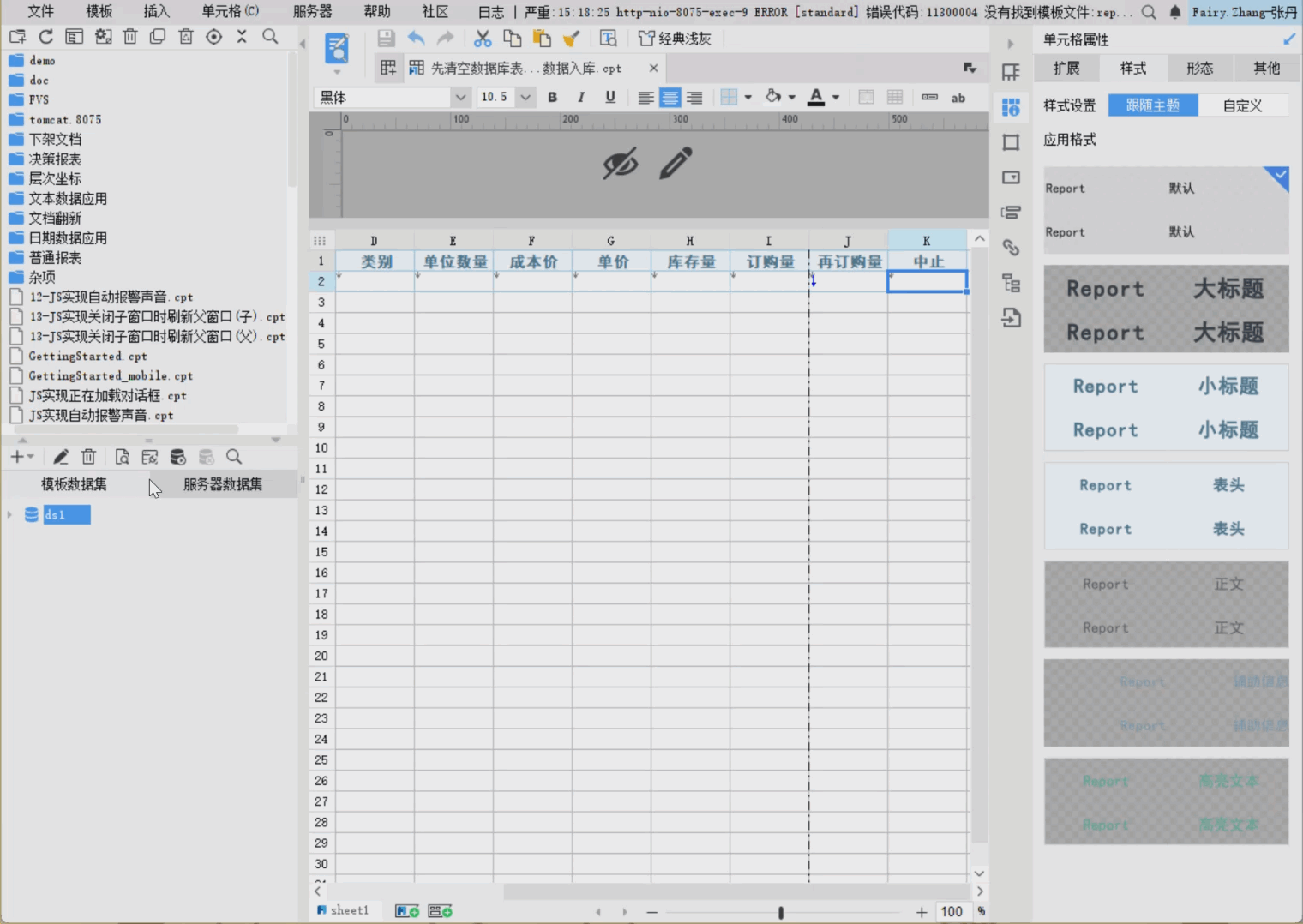1303x924 pixels.
Task: Click the collapse-all arrows icon in file panel
Action: pyautogui.click(x=242, y=37)
